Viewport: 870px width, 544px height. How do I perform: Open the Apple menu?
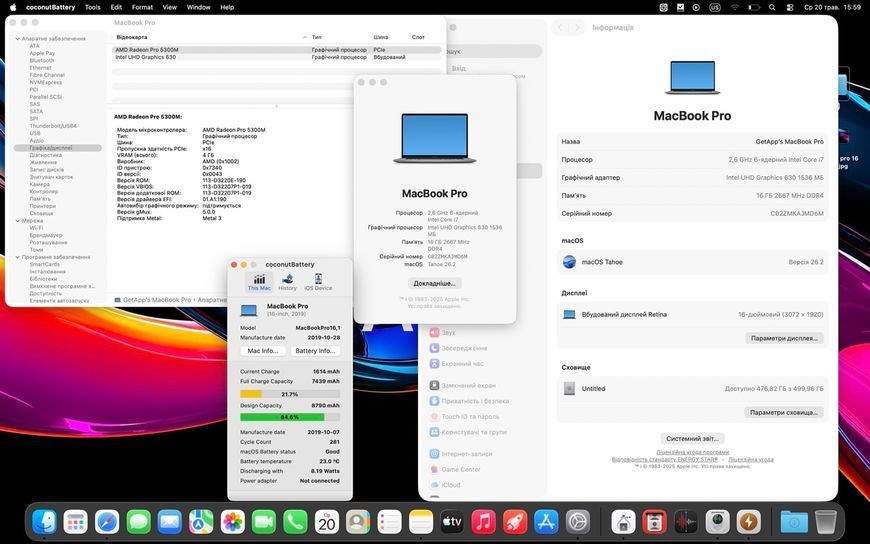pyautogui.click(x=13, y=7)
